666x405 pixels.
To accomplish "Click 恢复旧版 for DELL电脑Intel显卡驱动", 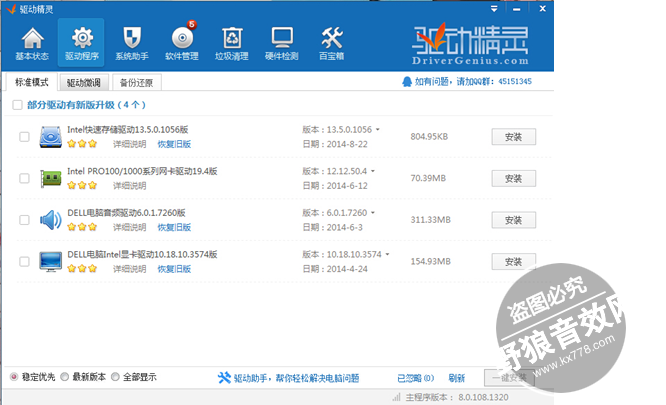I will pos(174,269).
